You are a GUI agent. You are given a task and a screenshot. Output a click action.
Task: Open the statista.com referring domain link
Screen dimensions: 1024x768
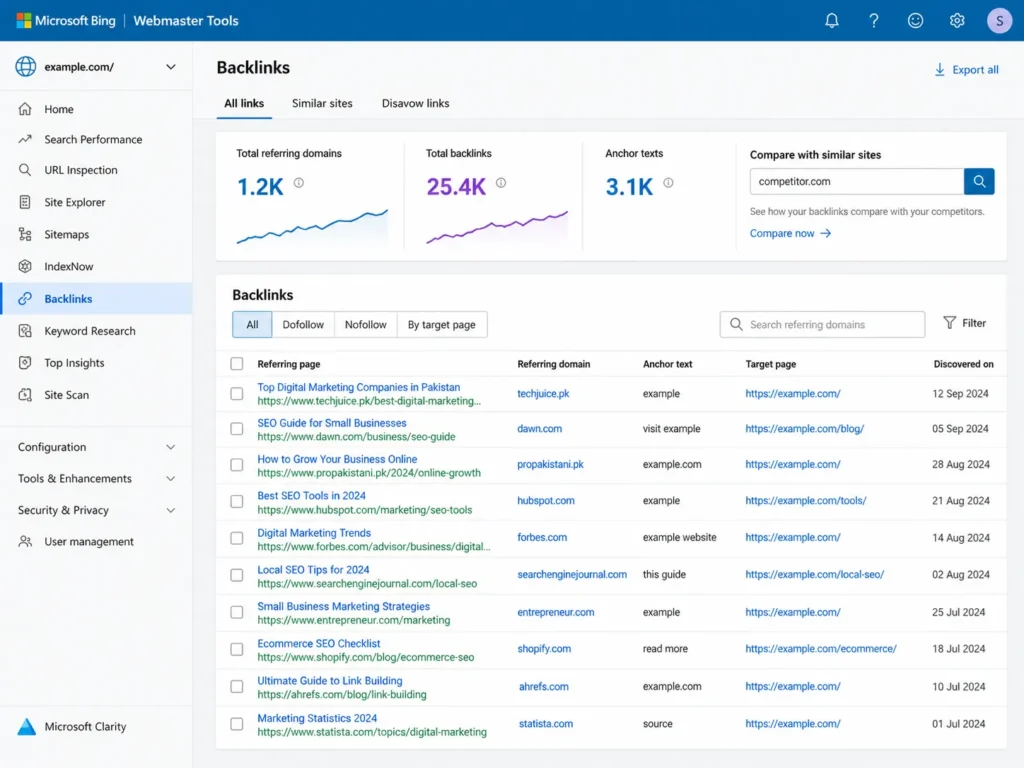546,724
